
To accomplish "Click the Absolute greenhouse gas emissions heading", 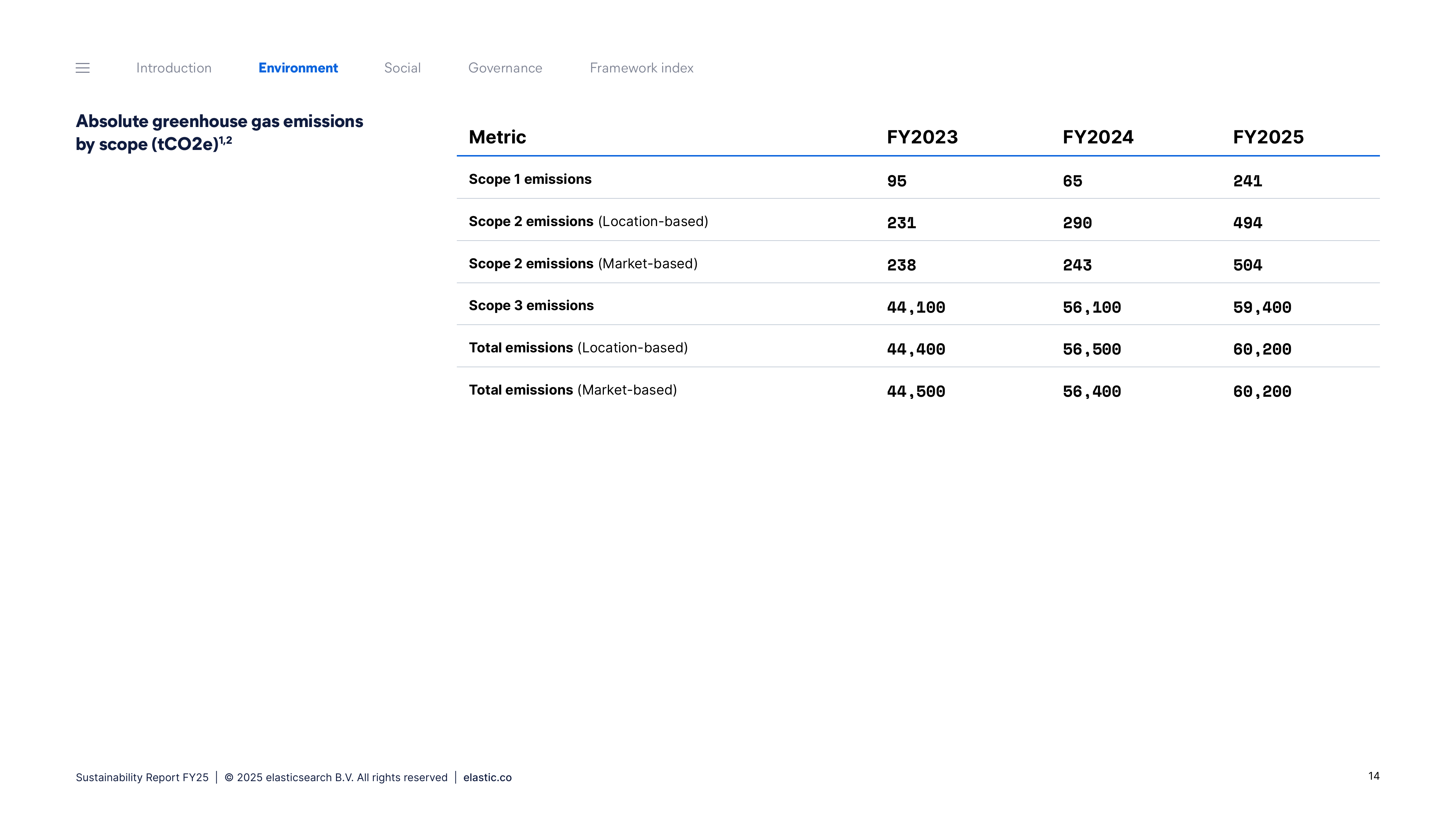I will click(x=219, y=133).
